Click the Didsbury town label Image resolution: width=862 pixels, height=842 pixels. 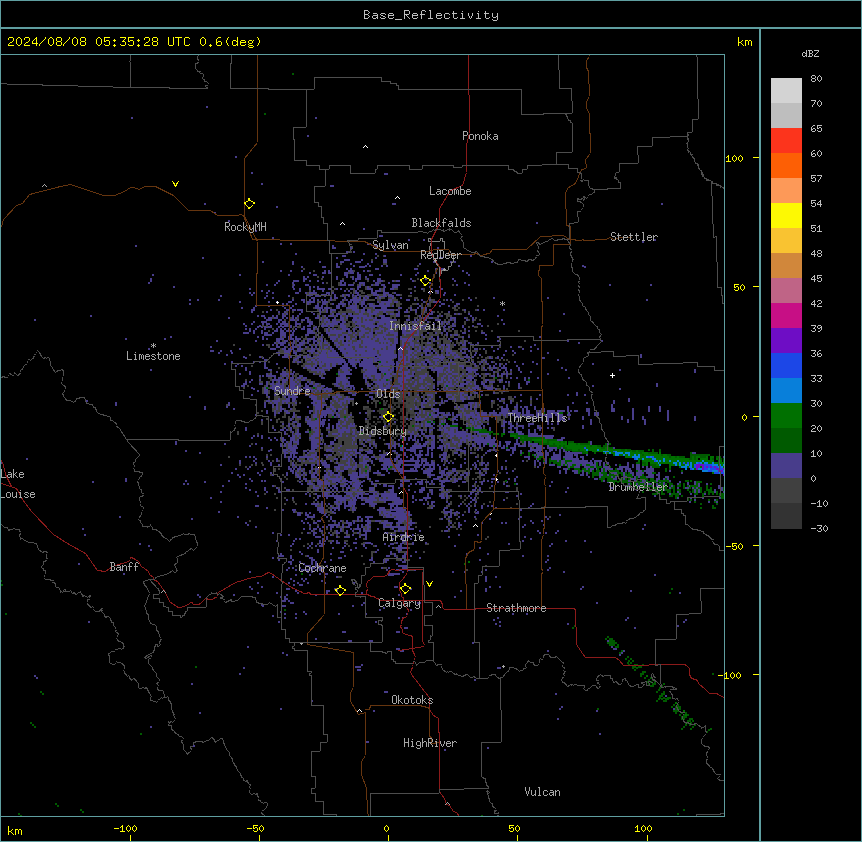tap(382, 431)
